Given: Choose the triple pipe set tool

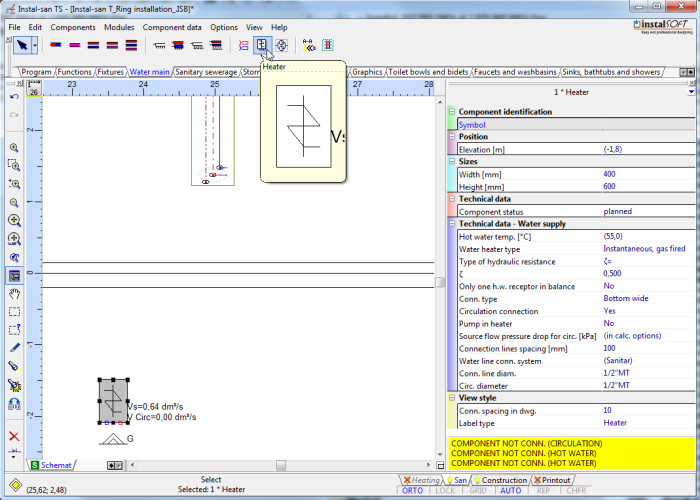Looking at the screenshot, I should tap(131, 45).
